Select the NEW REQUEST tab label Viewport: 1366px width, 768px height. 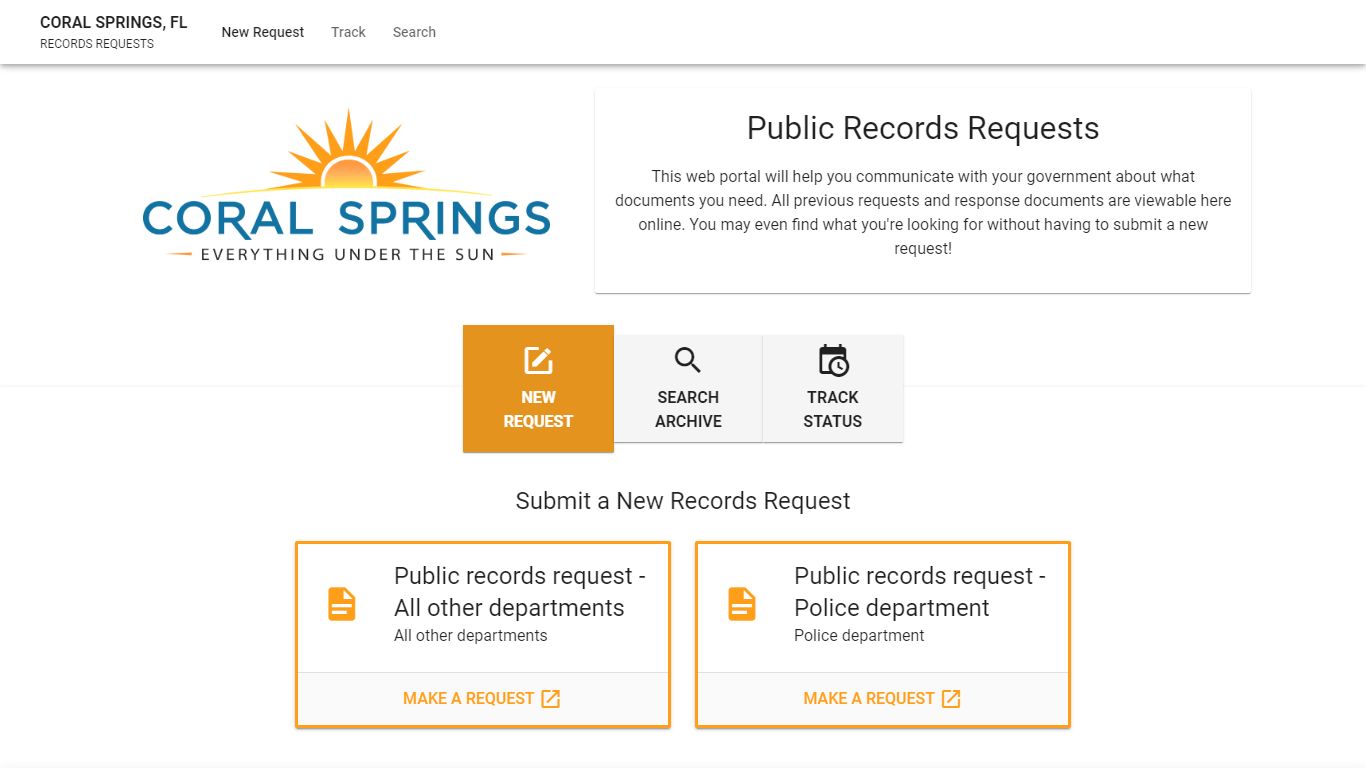point(538,409)
